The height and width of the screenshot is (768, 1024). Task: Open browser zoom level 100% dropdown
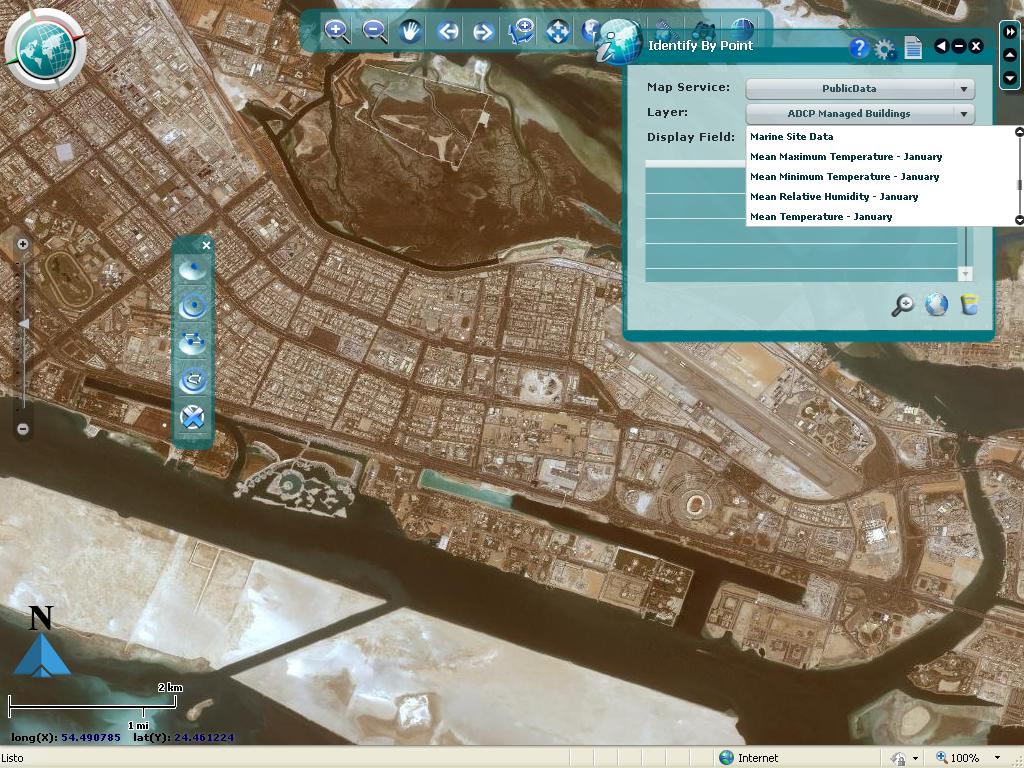click(996, 758)
